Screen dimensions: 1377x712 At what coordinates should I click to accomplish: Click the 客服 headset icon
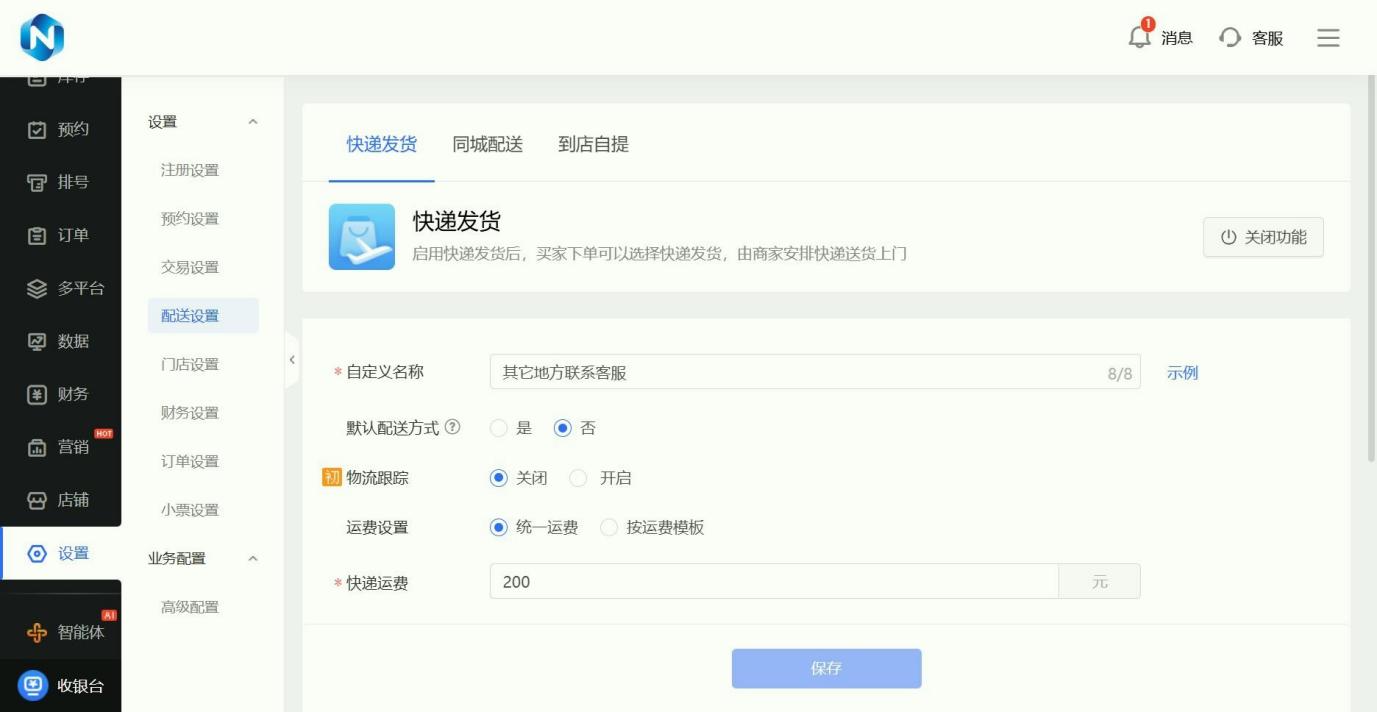point(1230,38)
